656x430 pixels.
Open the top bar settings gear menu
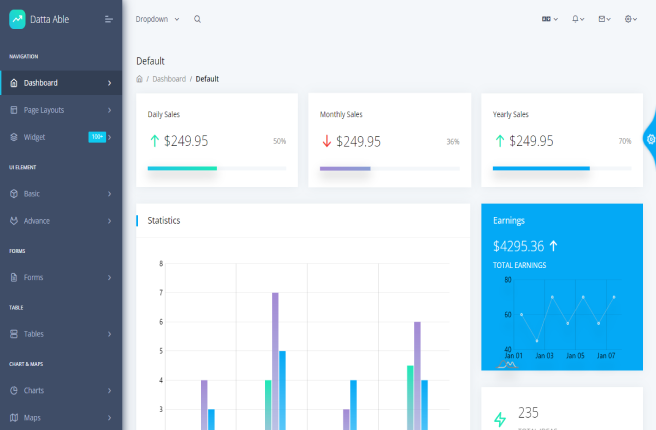point(630,19)
